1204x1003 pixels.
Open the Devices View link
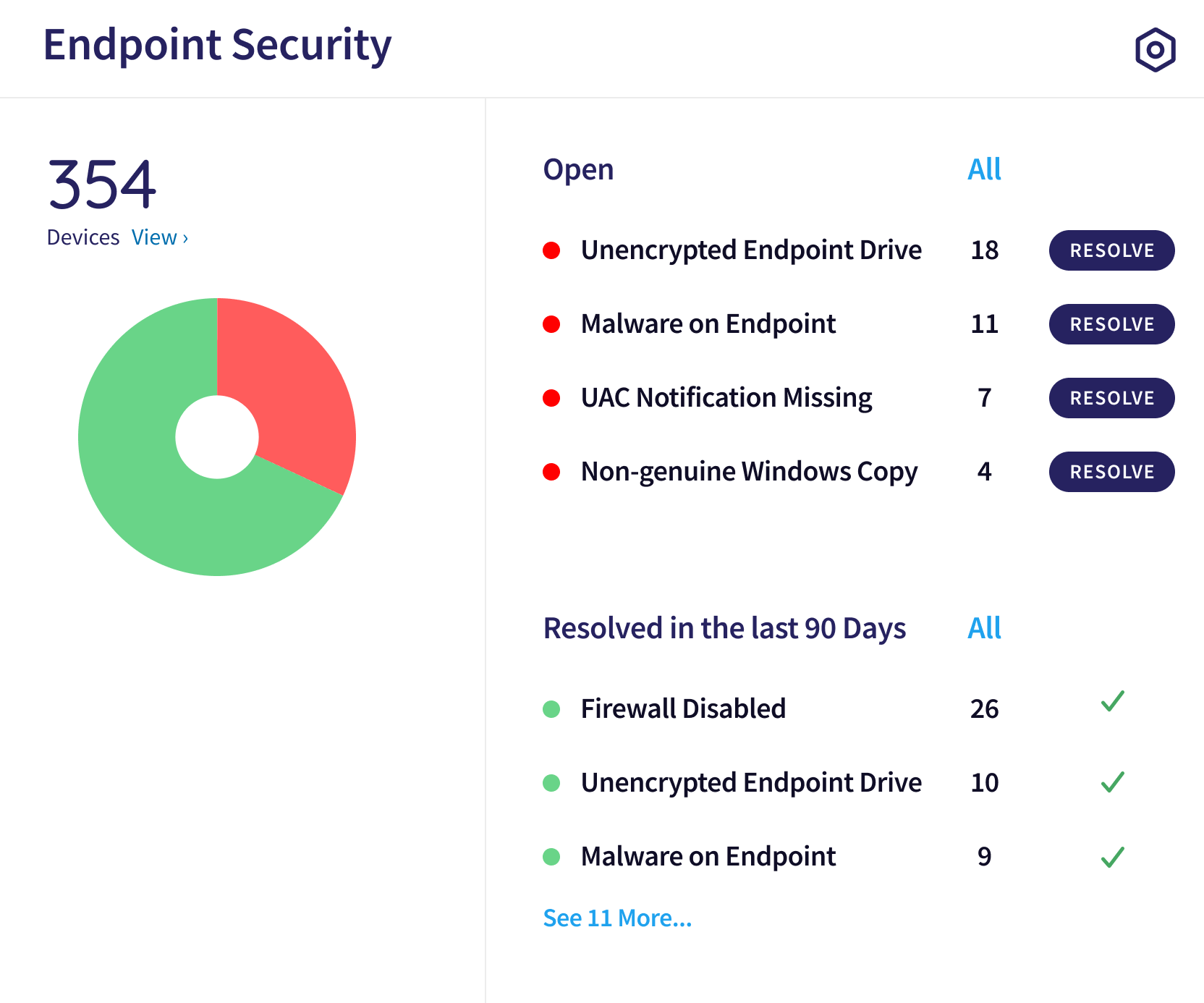159,237
